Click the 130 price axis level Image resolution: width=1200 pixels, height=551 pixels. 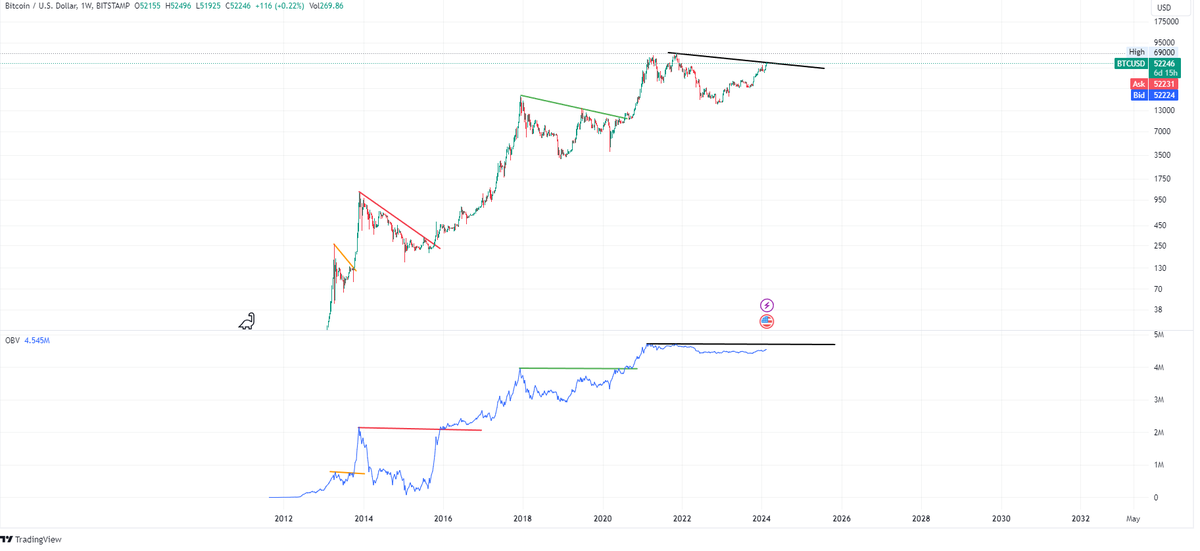(1160, 267)
